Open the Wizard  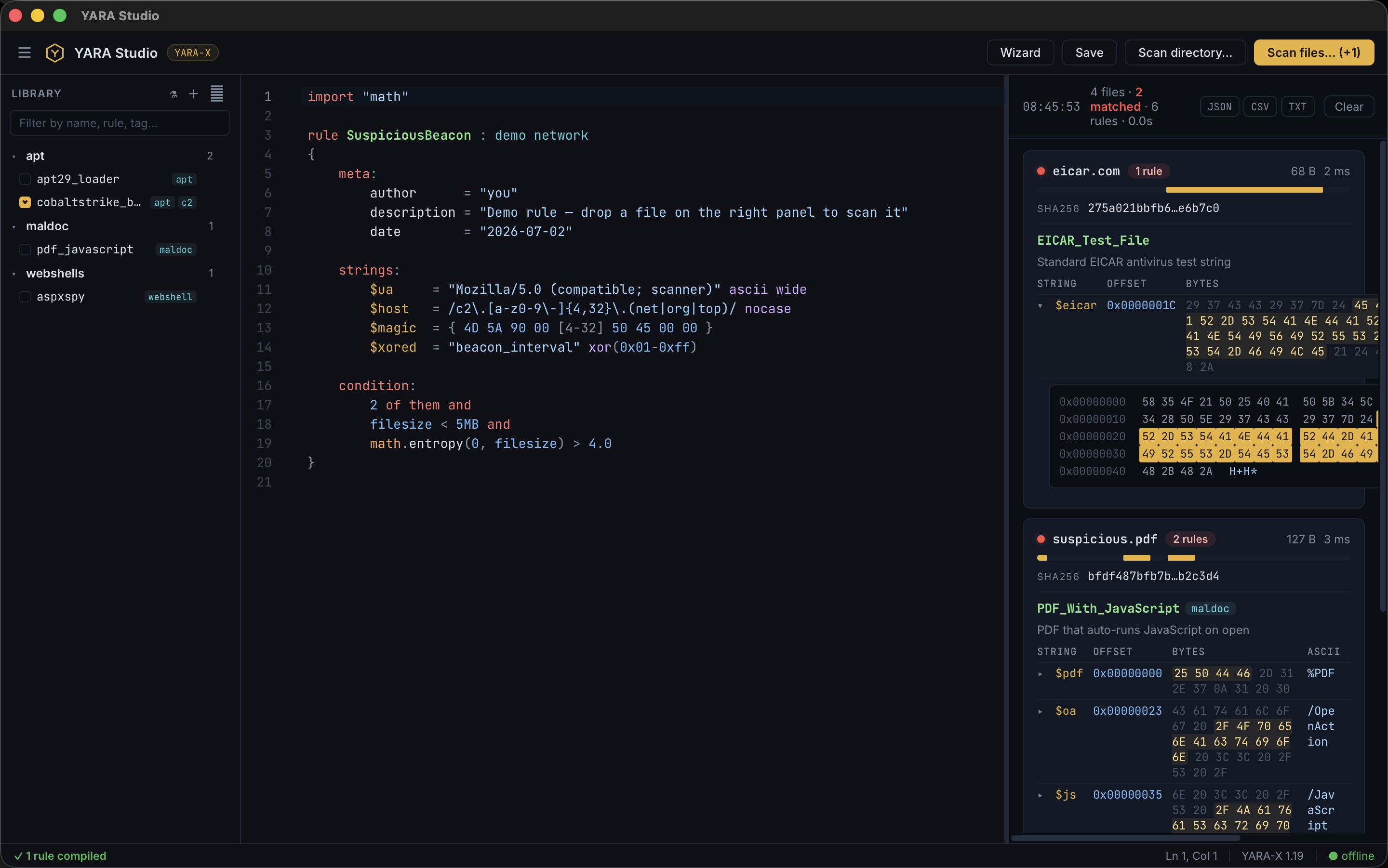click(x=1020, y=53)
